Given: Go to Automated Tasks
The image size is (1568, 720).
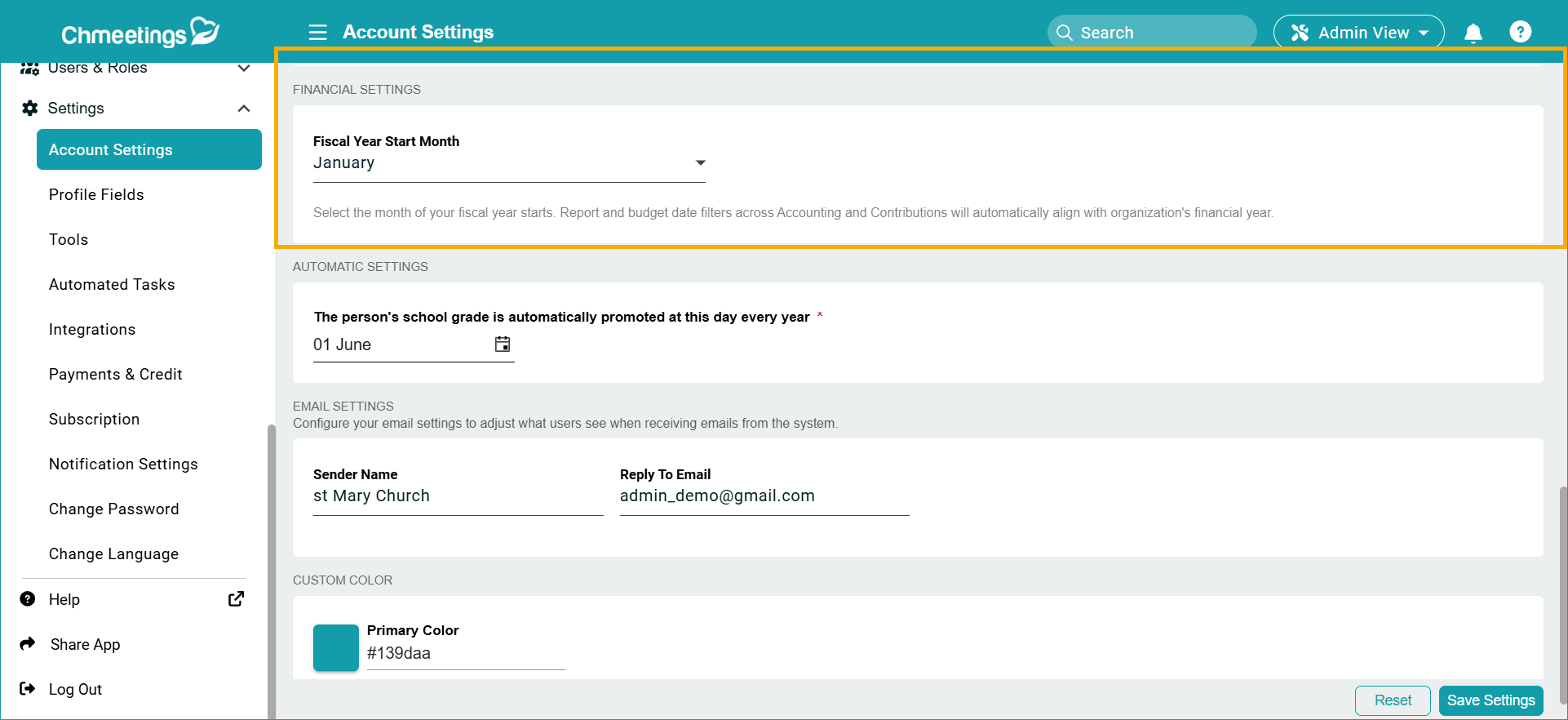Looking at the screenshot, I should pos(112,284).
